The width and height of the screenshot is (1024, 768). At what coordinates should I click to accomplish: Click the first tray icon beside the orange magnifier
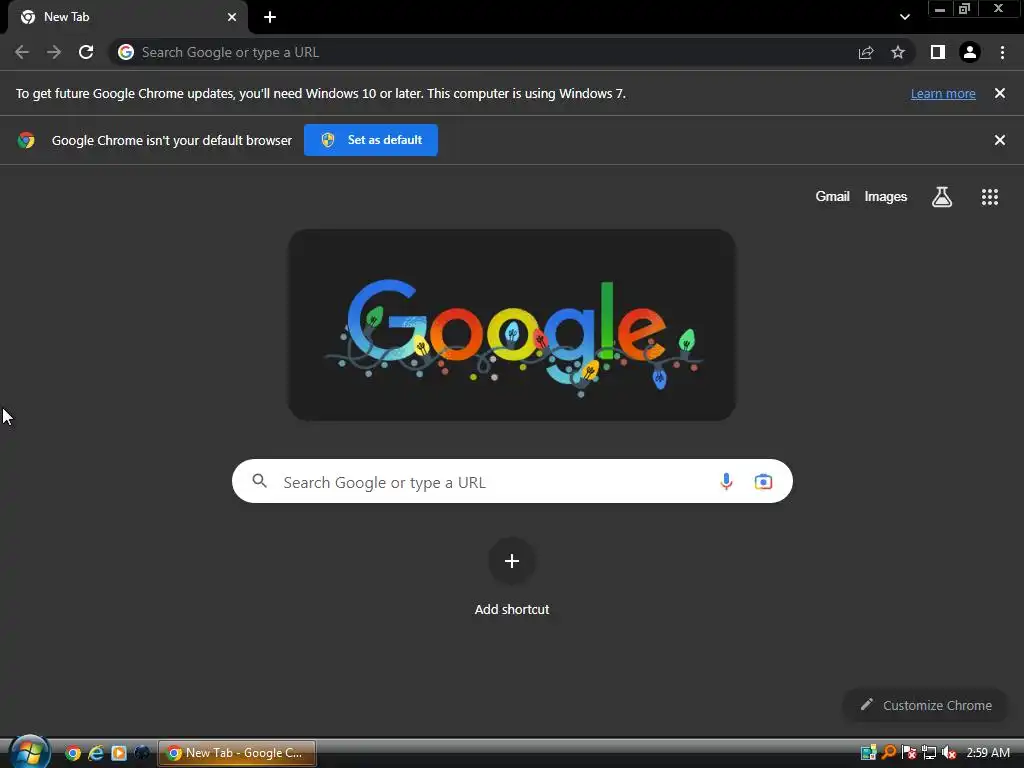pos(868,753)
